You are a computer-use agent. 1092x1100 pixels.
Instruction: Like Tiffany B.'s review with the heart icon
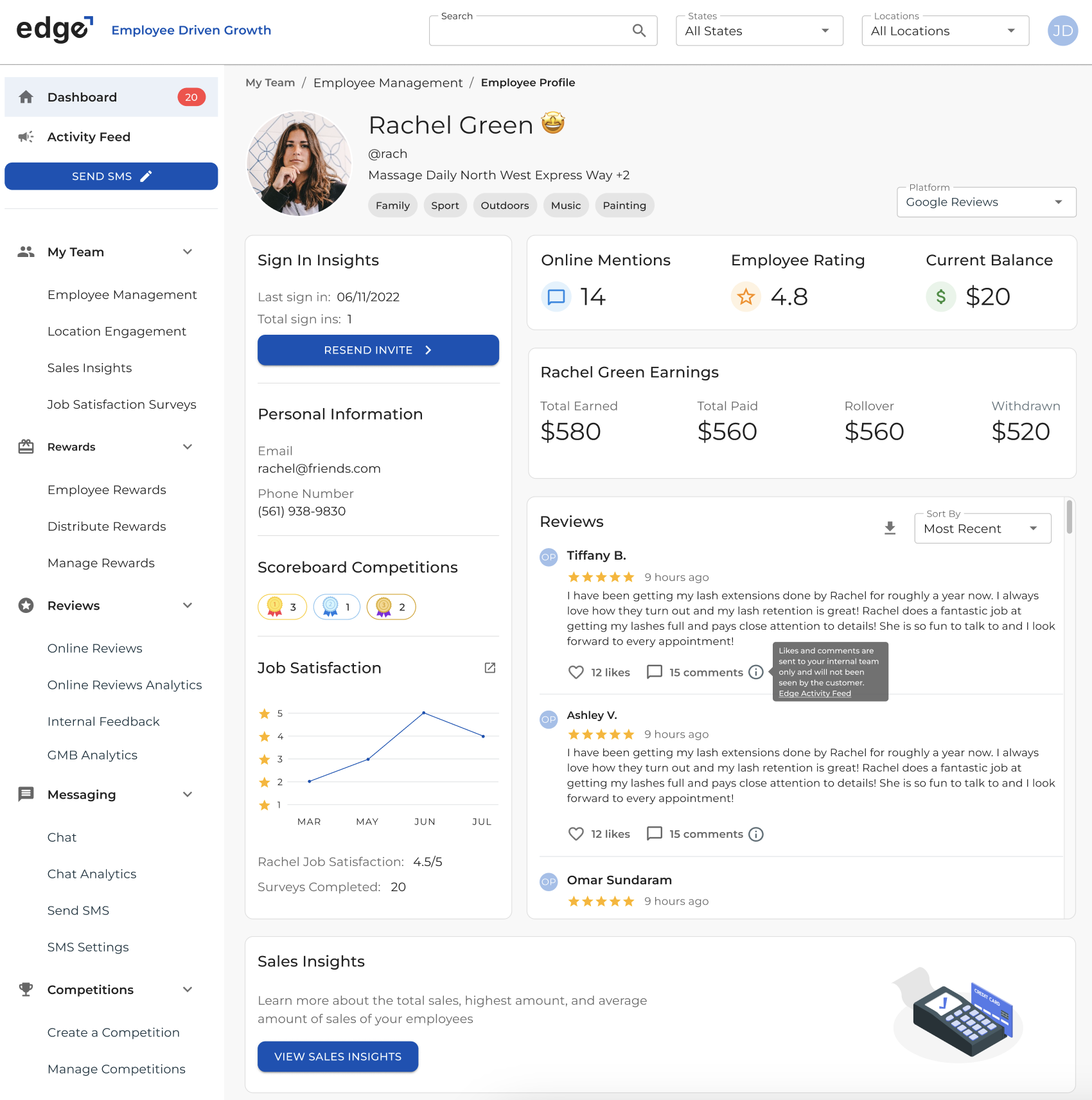coord(576,672)
